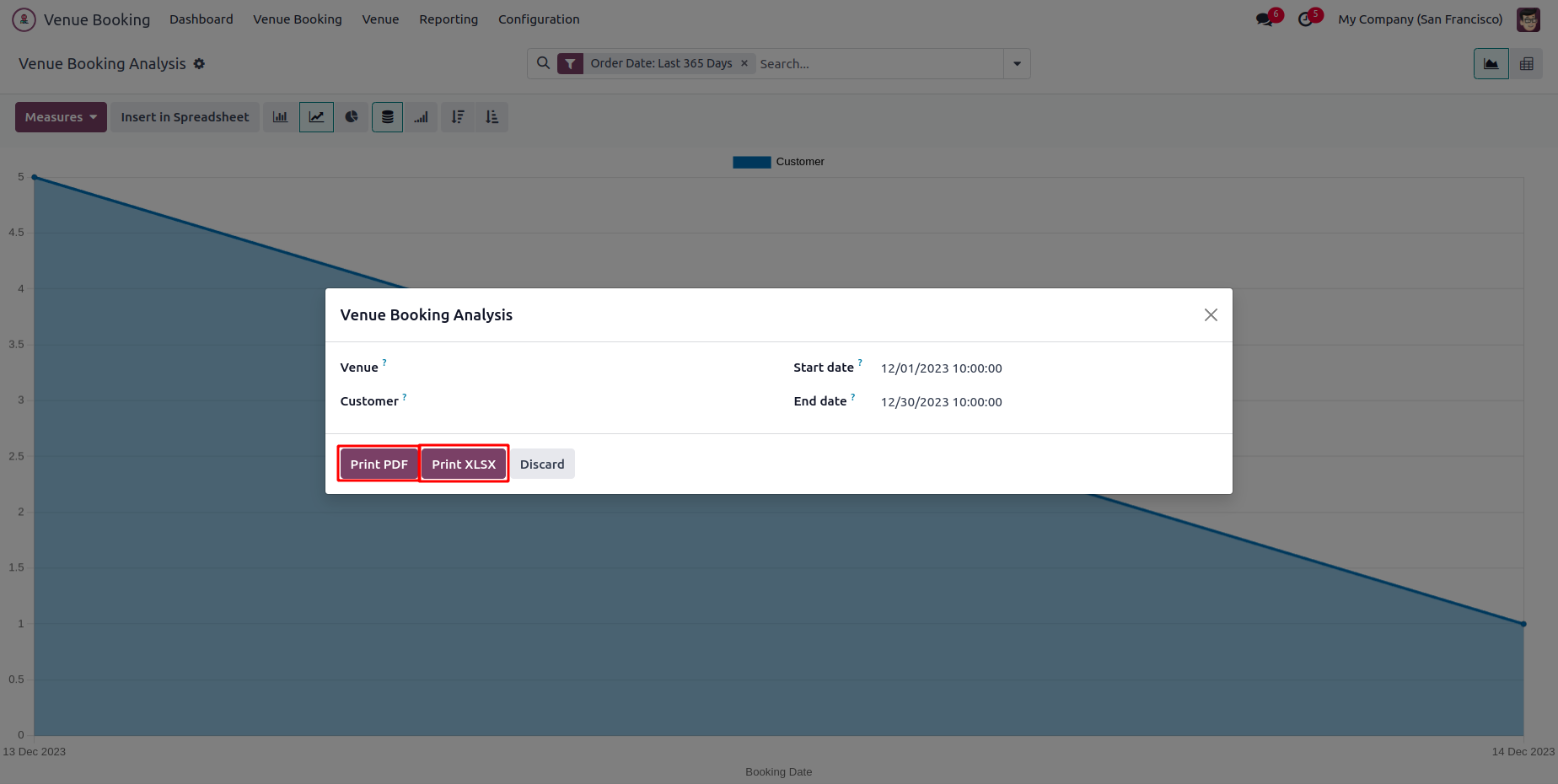Viewport: 1558px width, 784px height.
Task: Open the messages conversations icon
Action: coord(1265,19)
